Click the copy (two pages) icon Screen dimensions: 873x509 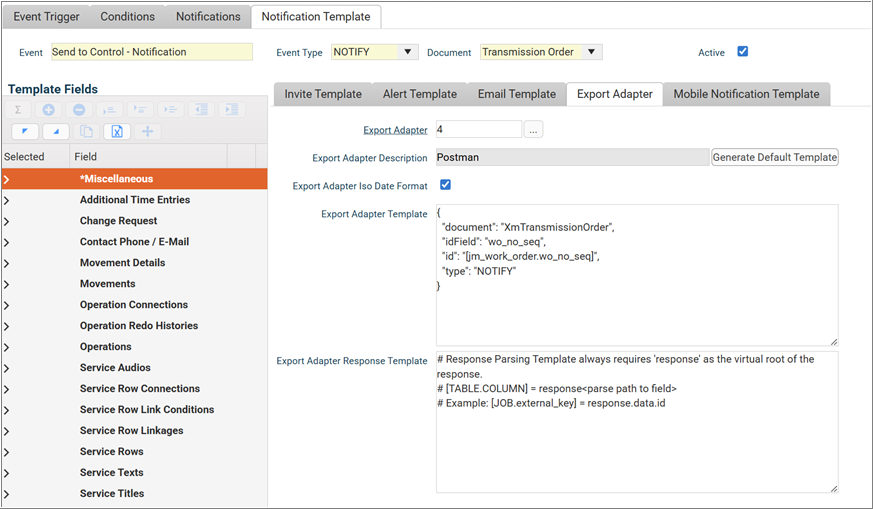coord(86,131)
